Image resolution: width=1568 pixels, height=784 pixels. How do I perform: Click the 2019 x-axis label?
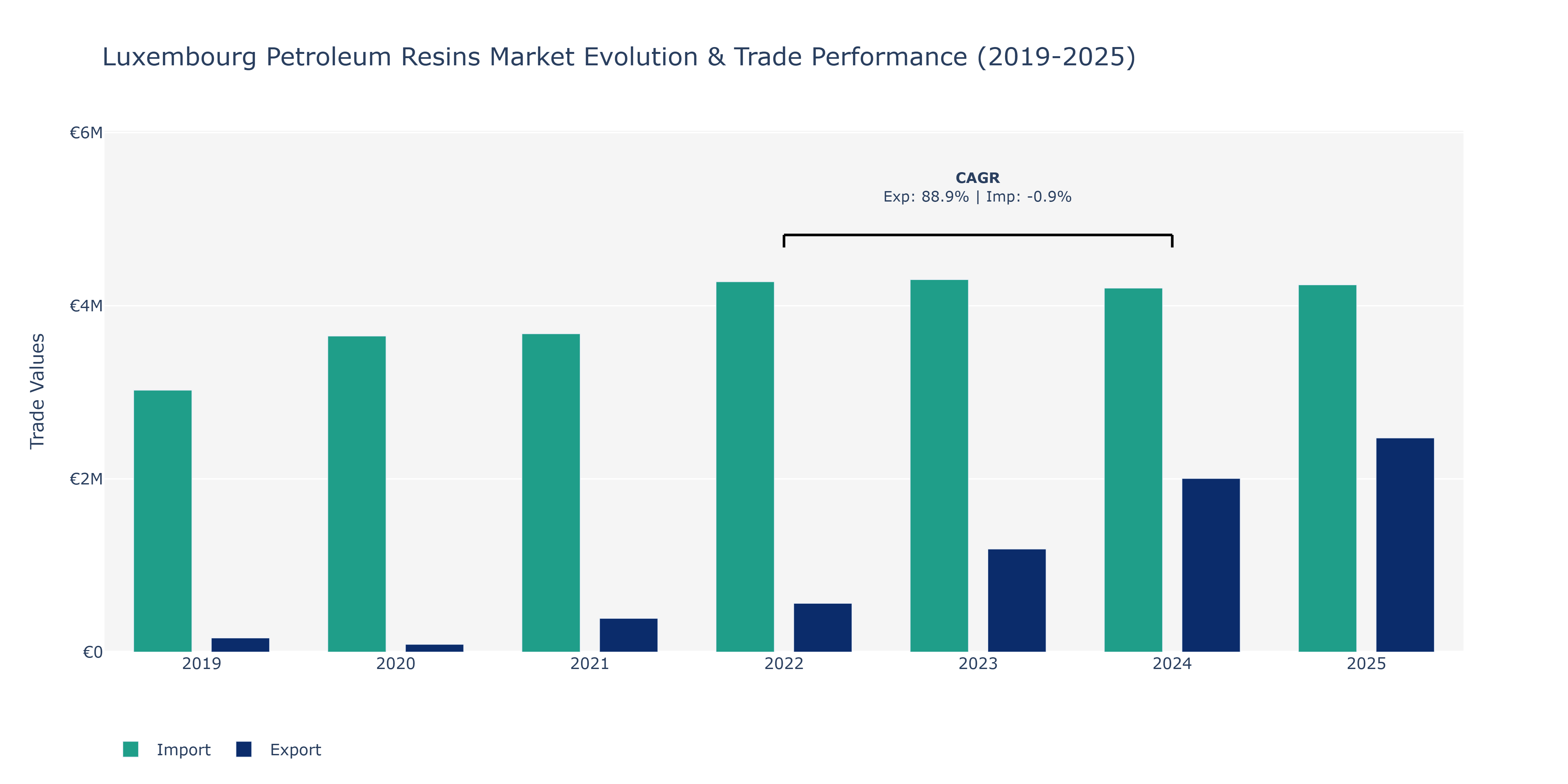[202, 663]
